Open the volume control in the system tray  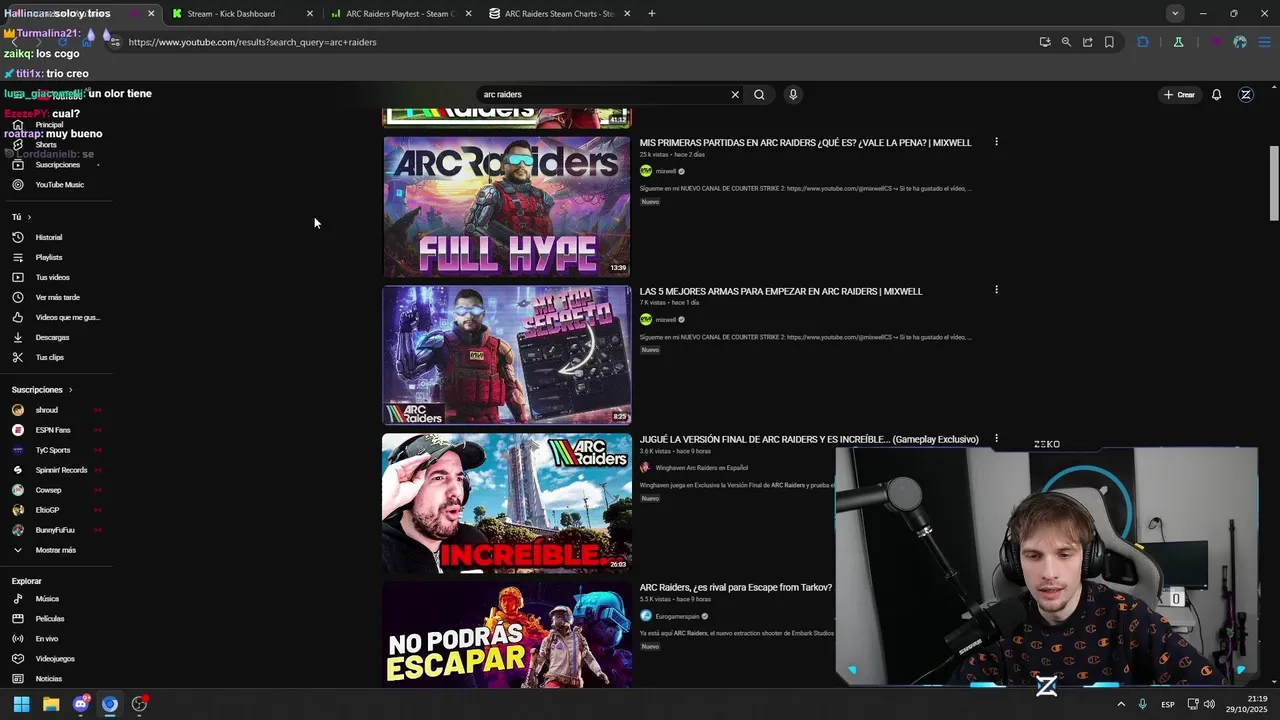pyautogui.click(x=1209, y=705)
